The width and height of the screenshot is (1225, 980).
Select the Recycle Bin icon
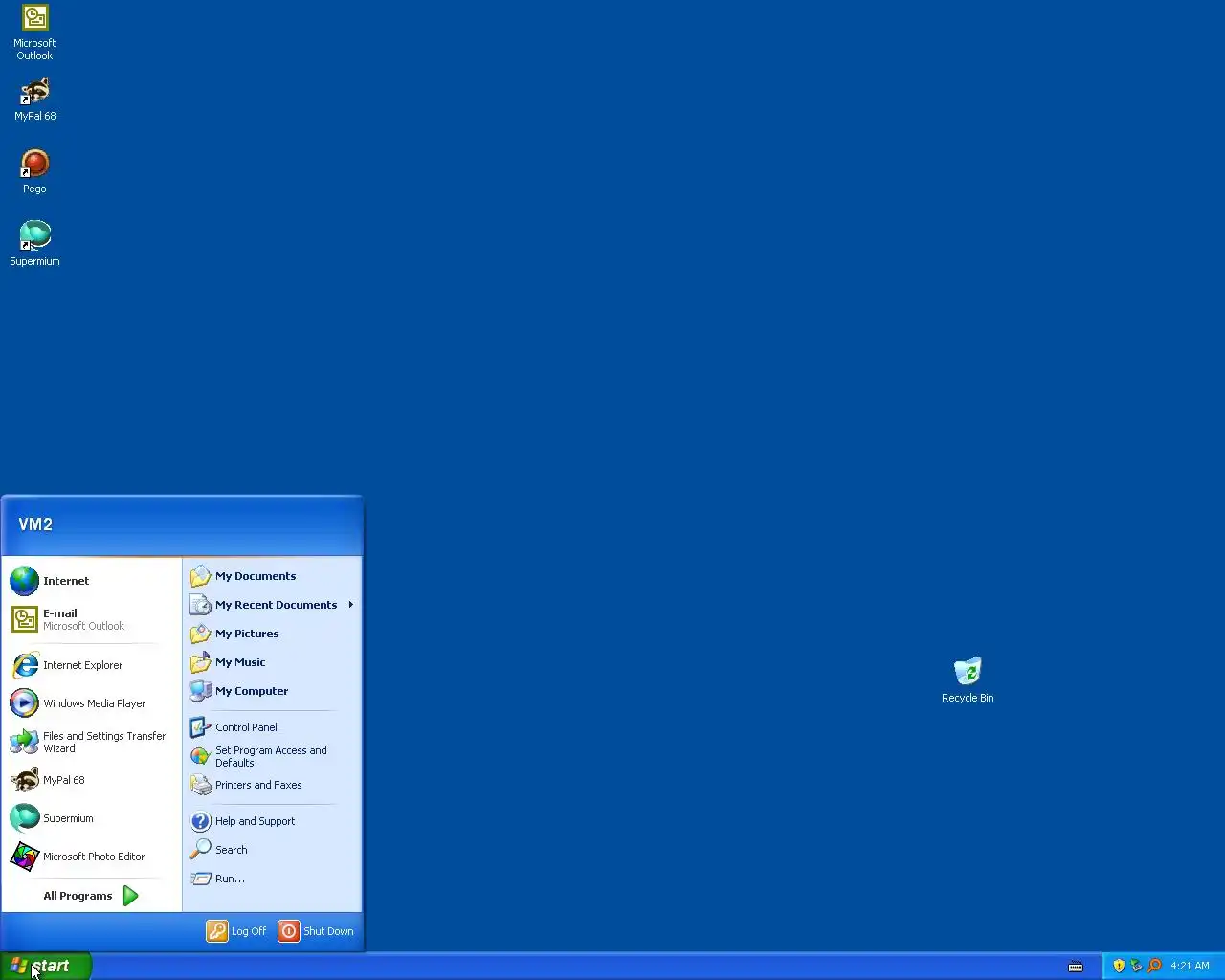(968, 680)
